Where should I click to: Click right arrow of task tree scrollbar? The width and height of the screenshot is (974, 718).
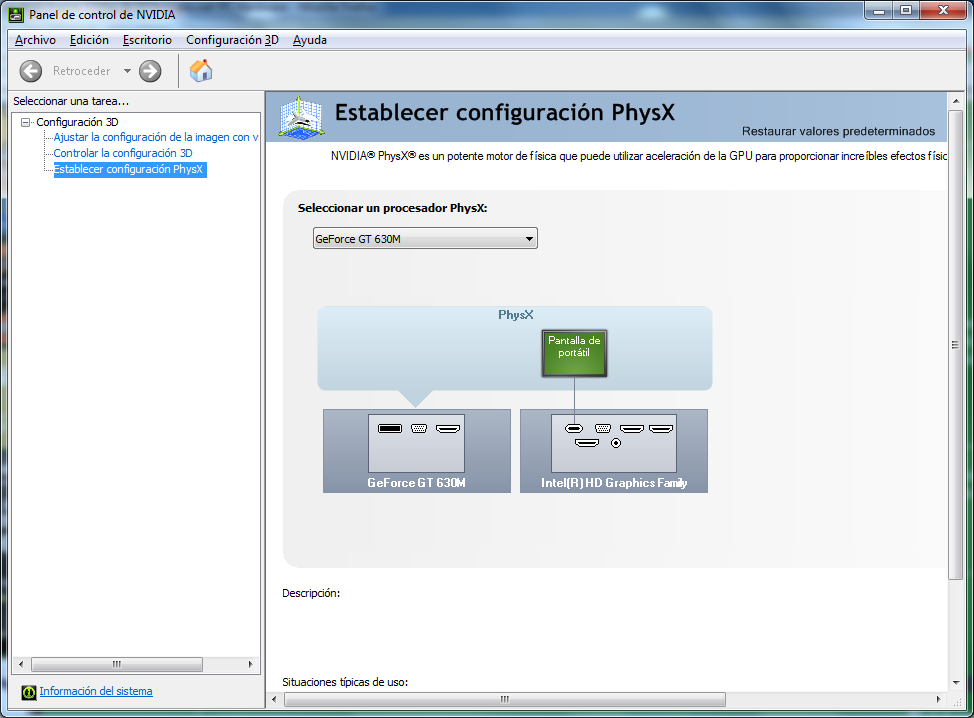[250, 664]
